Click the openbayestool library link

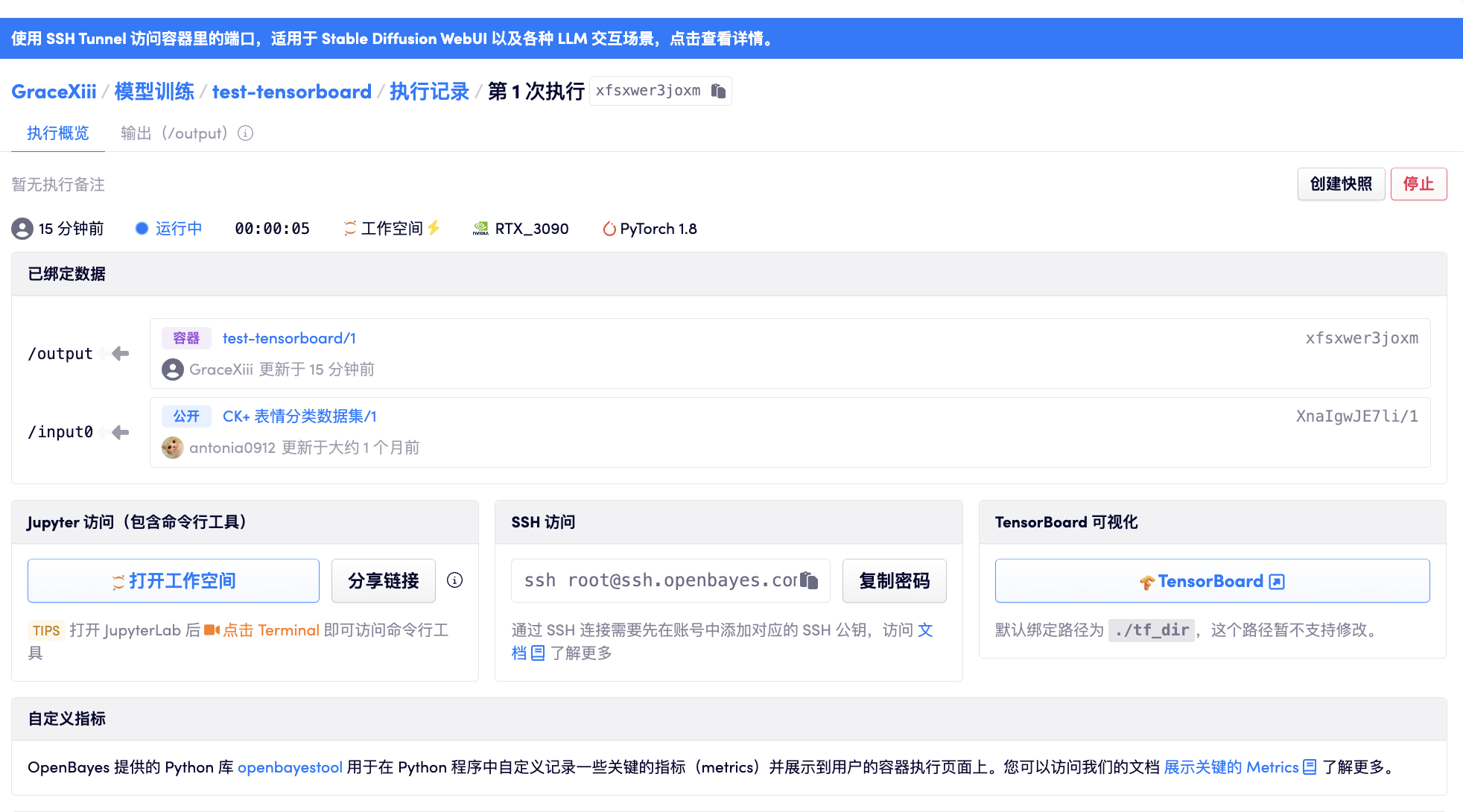coord(290,767)
